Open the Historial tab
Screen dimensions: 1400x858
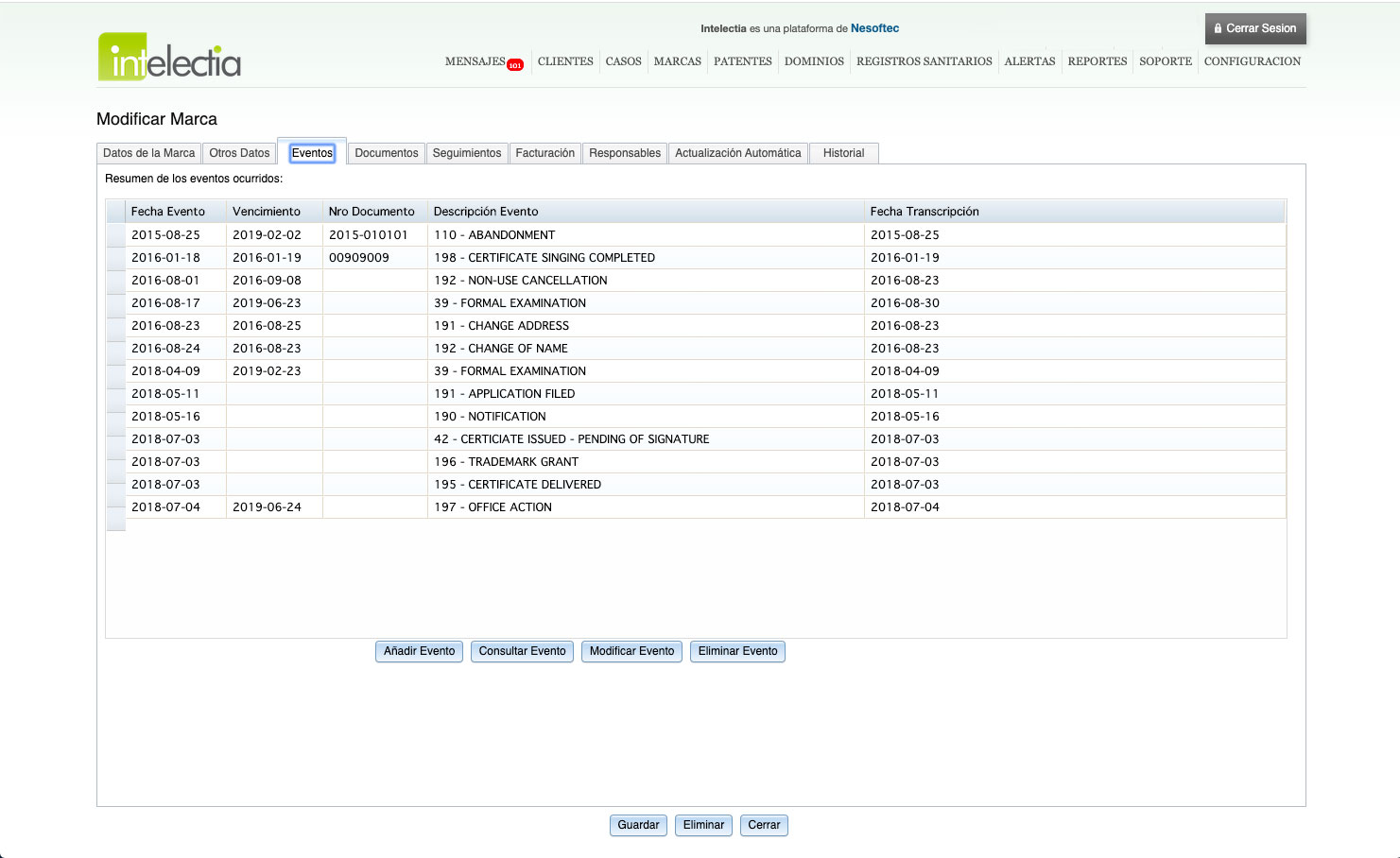843,153
